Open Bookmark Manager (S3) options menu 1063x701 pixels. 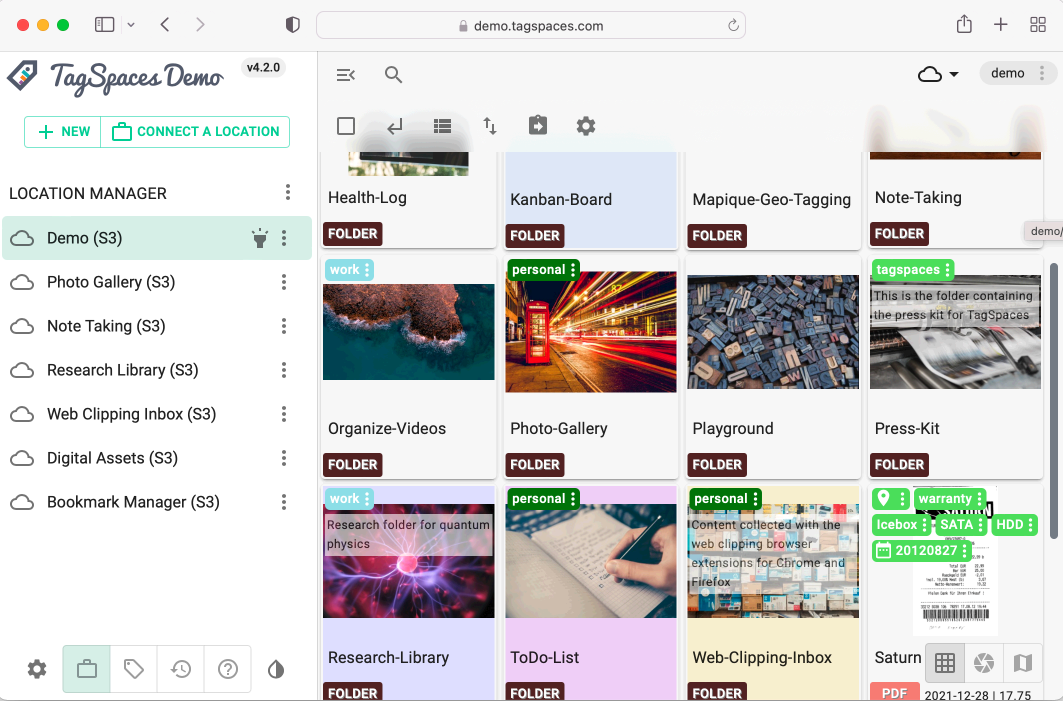284,502
